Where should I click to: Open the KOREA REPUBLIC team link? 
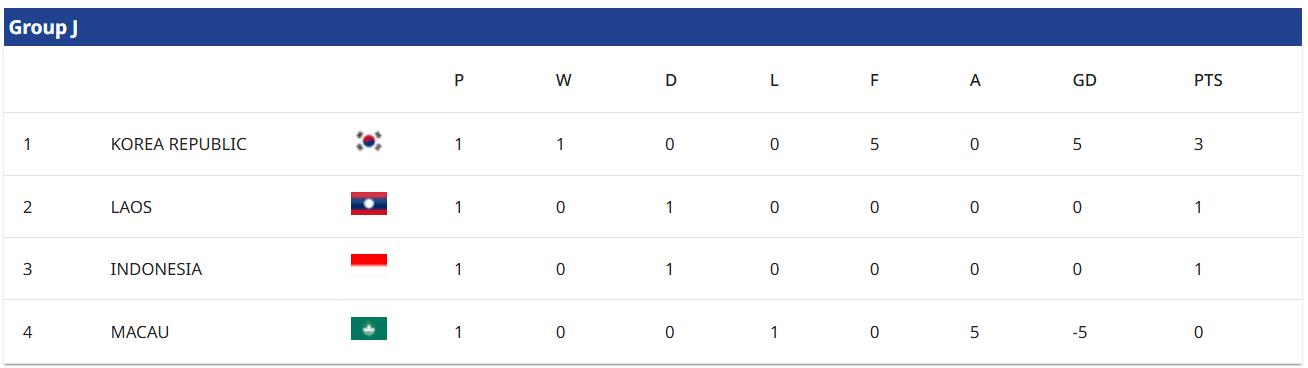point(178,144)
